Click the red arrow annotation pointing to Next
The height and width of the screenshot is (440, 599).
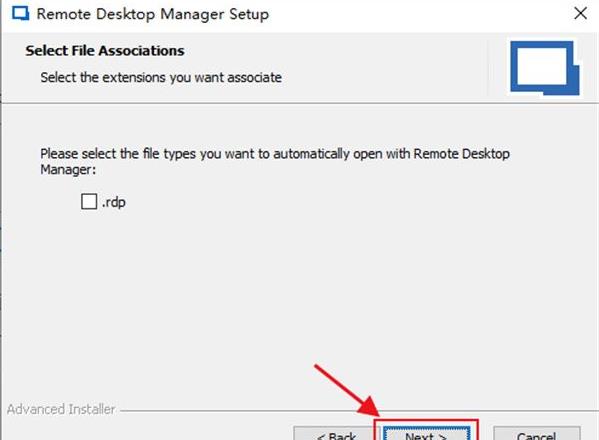point(347,390)
